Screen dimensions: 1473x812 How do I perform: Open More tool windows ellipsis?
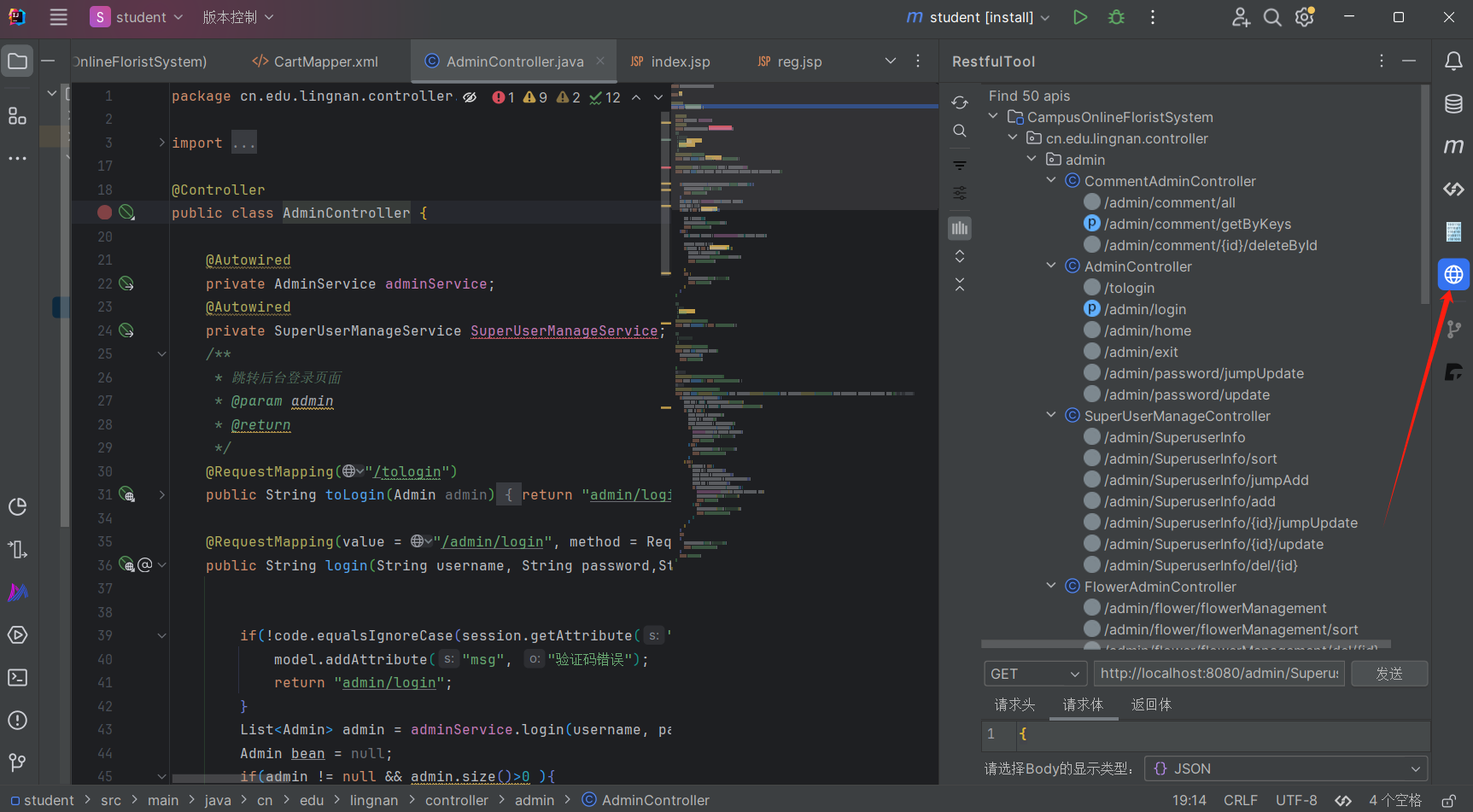(x=17, y=158)
